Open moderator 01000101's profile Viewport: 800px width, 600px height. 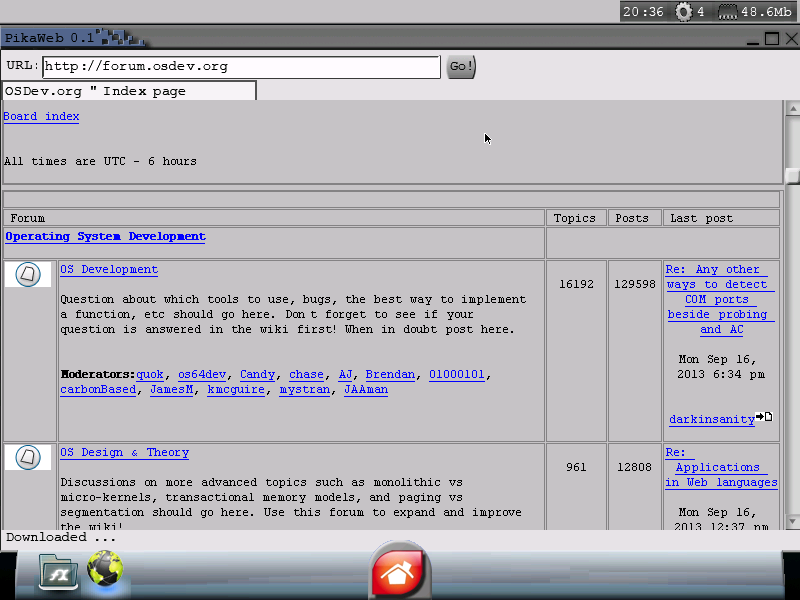tap(457, 374)
